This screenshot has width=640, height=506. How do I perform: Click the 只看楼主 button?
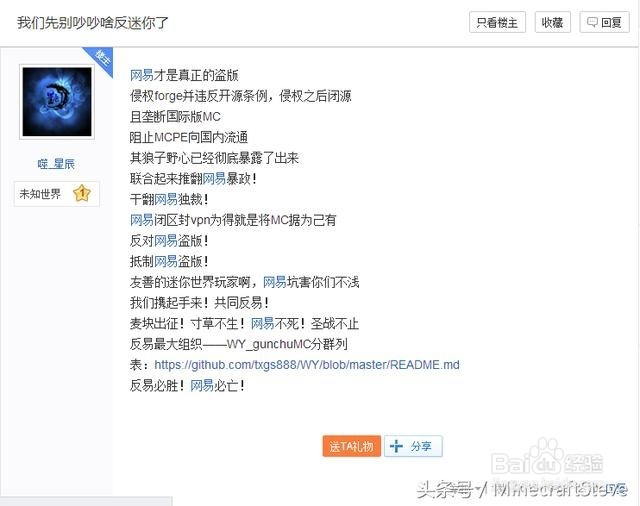coord(497,22)
